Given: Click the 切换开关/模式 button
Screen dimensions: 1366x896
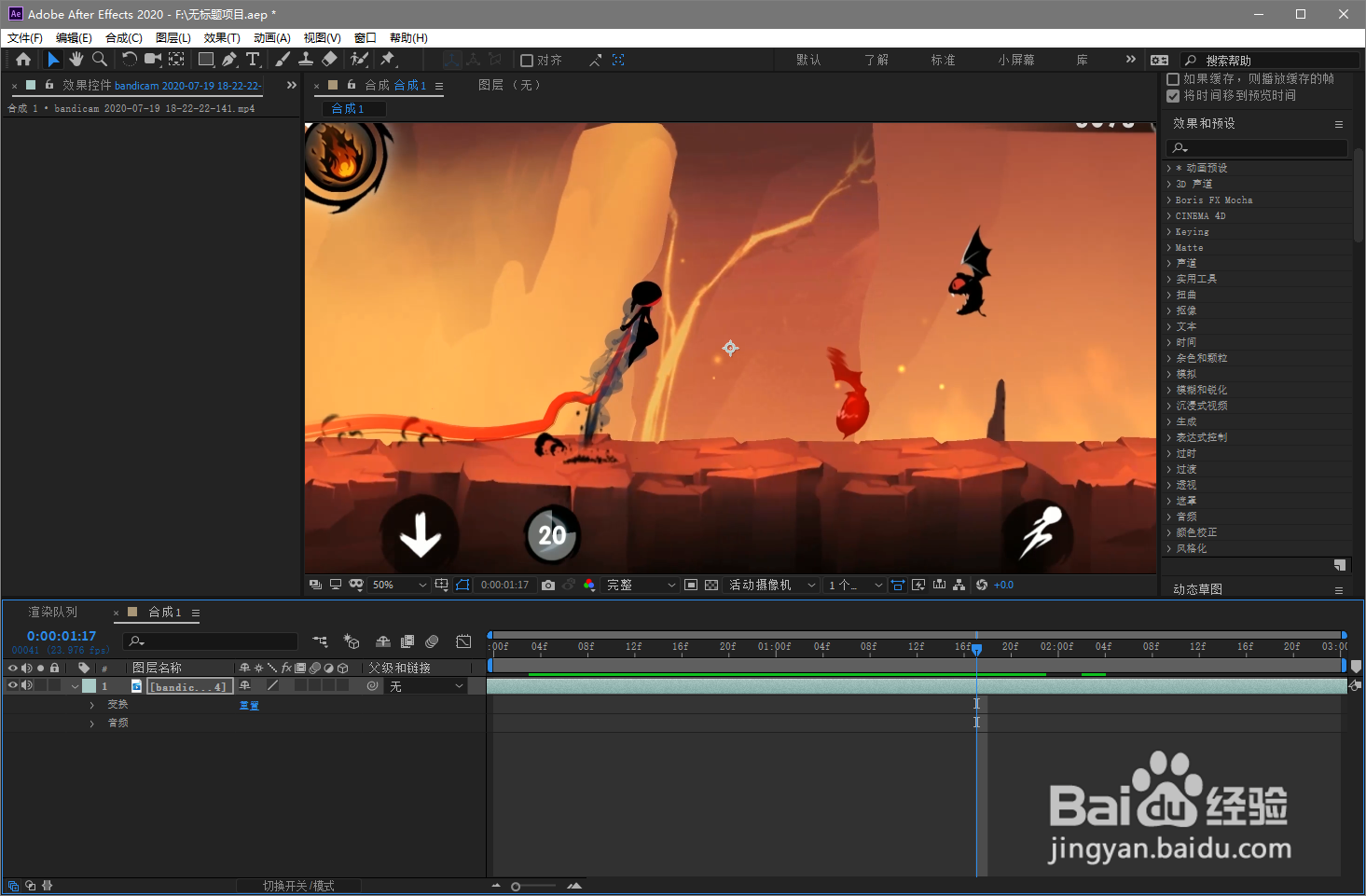Looking at the screenshot, I should click(x=298, y=886).
